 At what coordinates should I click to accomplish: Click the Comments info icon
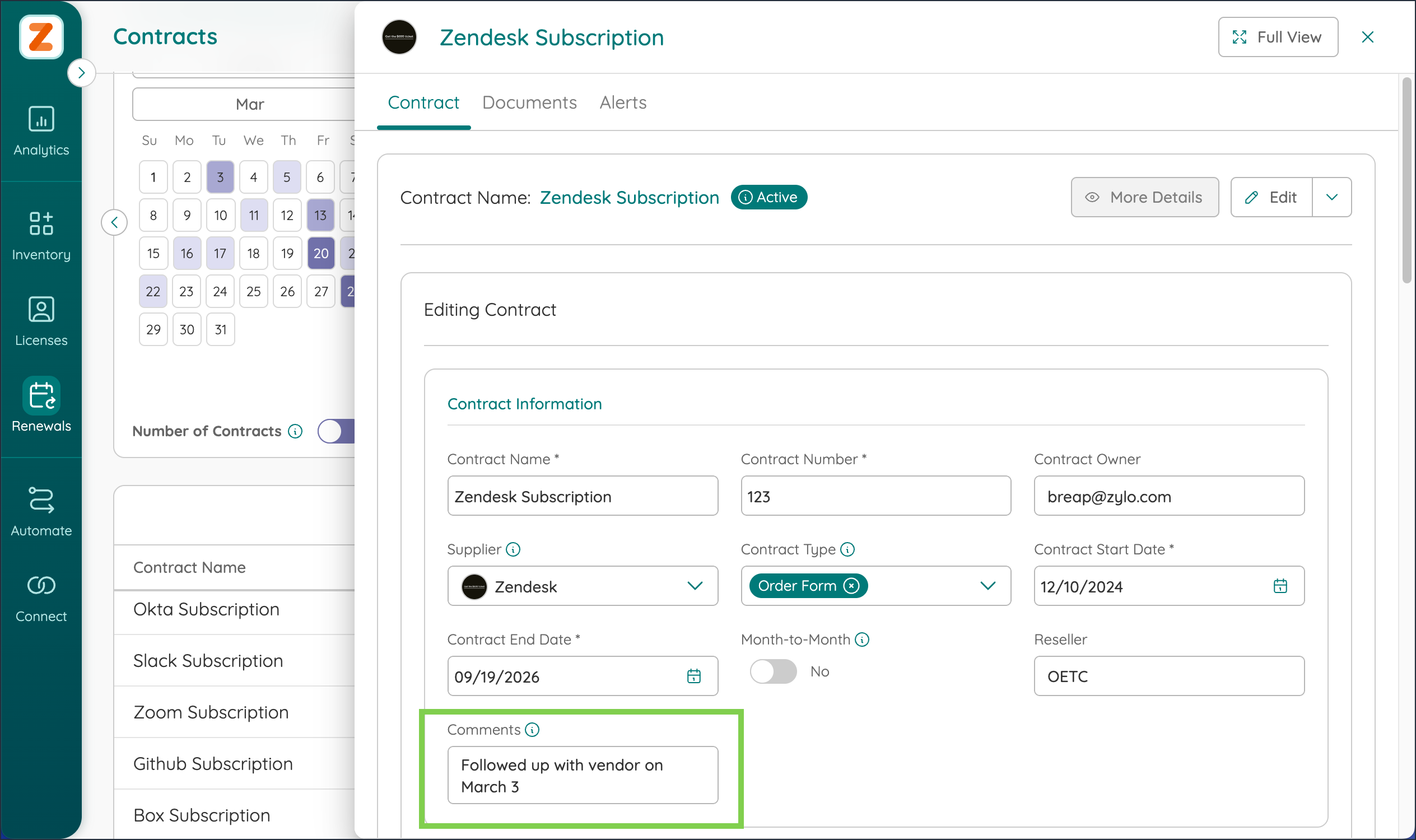[x=532, y=730]
